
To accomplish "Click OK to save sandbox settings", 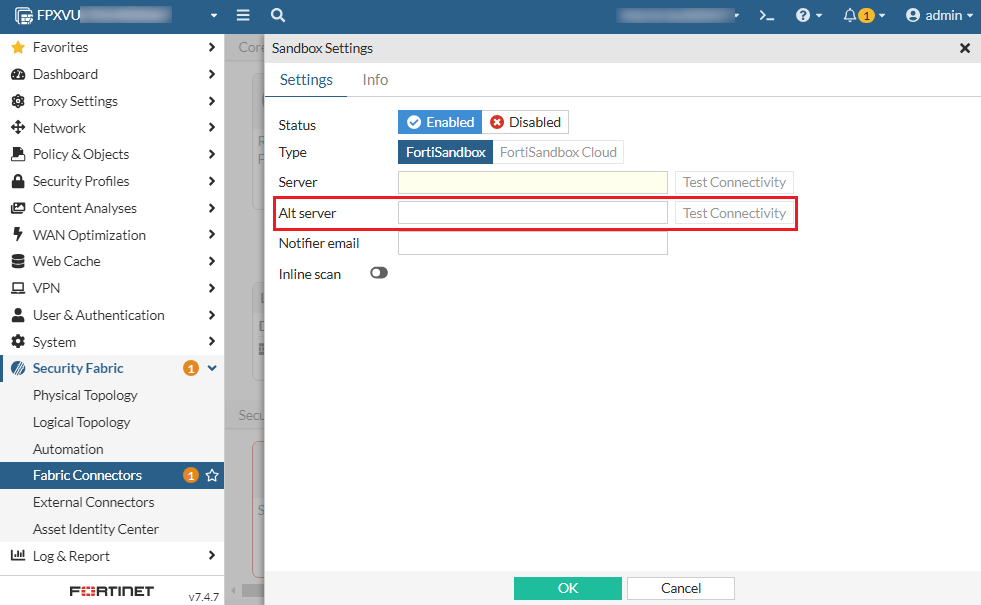I will (568, 588).
